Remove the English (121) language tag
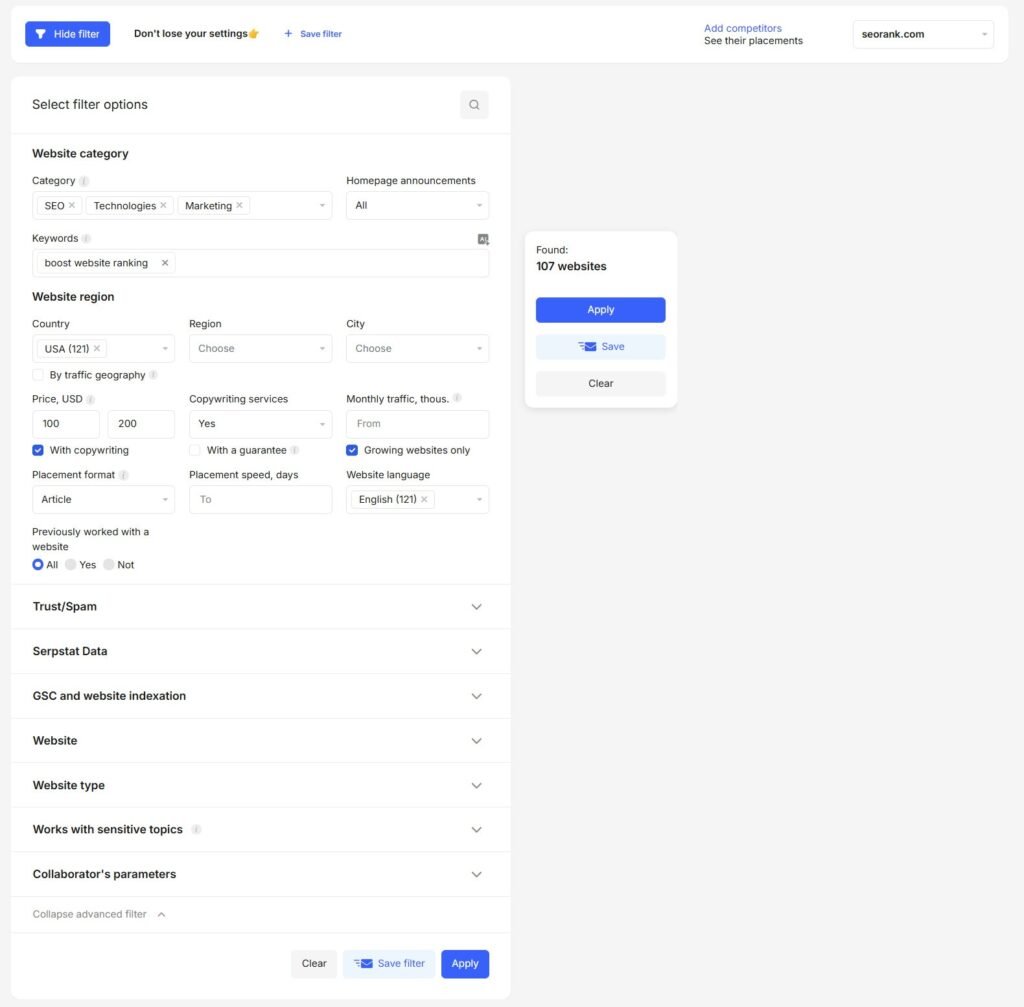 point(424,499)
